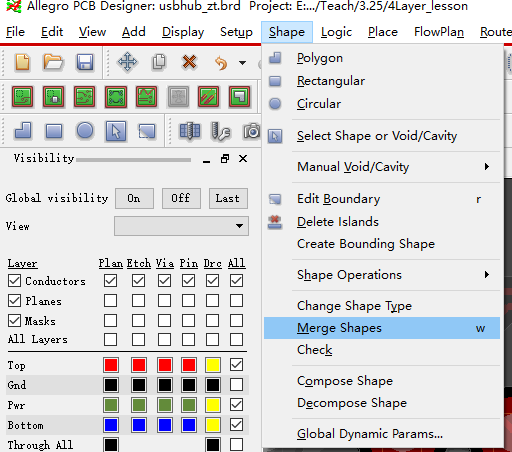Click the red X Delete icon

pos(189,62)
